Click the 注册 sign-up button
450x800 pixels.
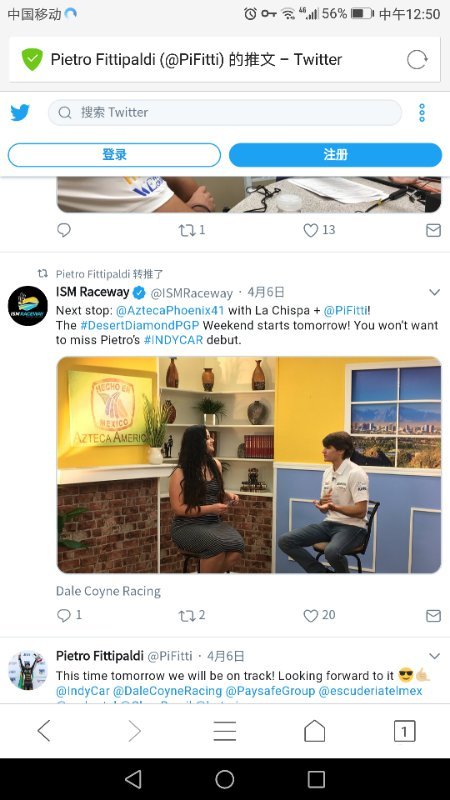coord(335,155)
